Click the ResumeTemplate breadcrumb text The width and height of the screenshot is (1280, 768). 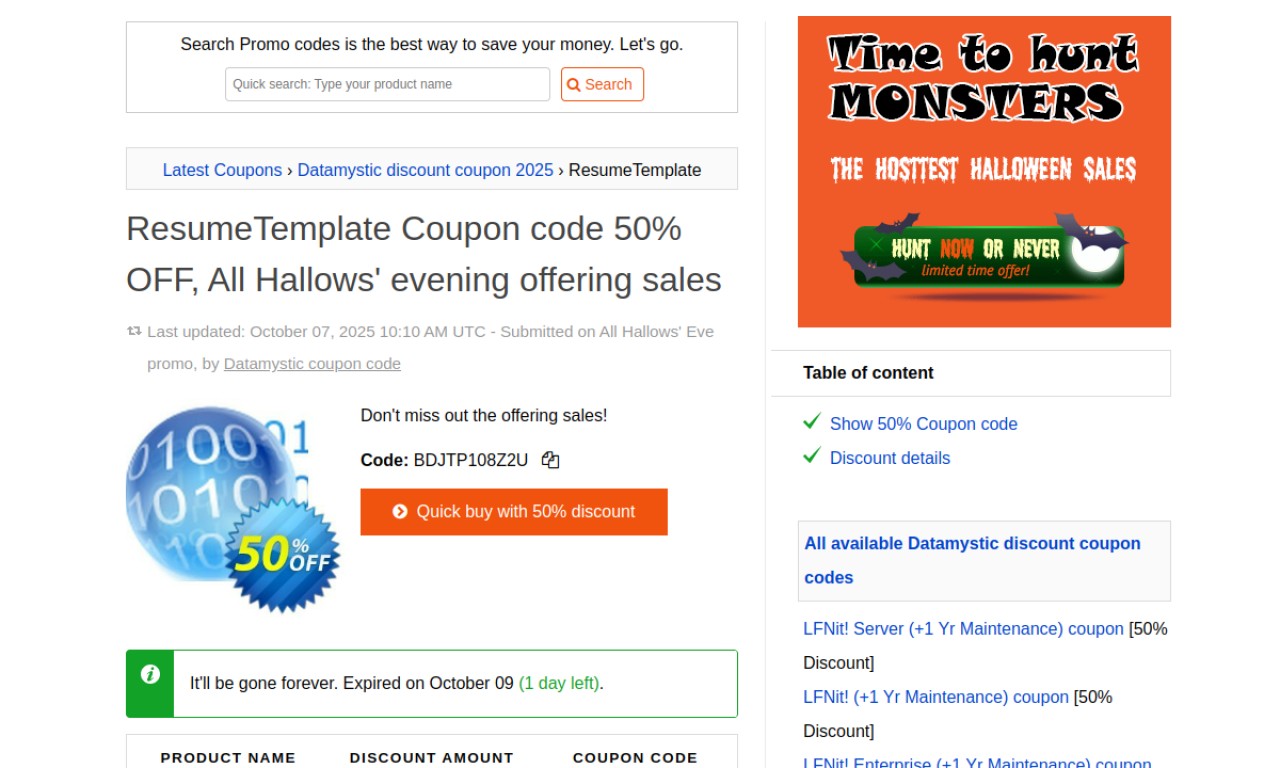[635, 170]
